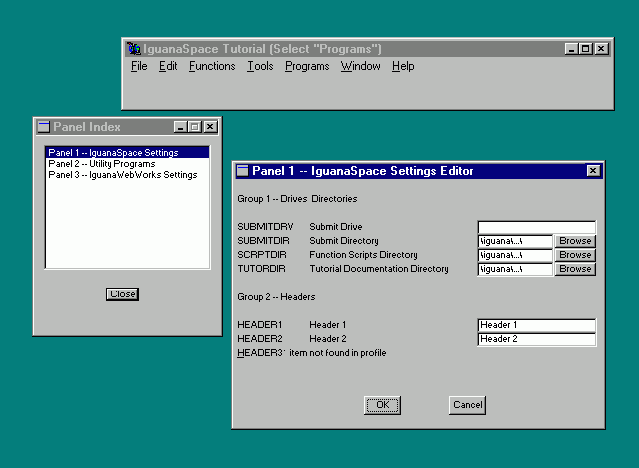Screen dimensions: 639x468
Task: Browse for the Submit Directory
Action: click(575, 241)
